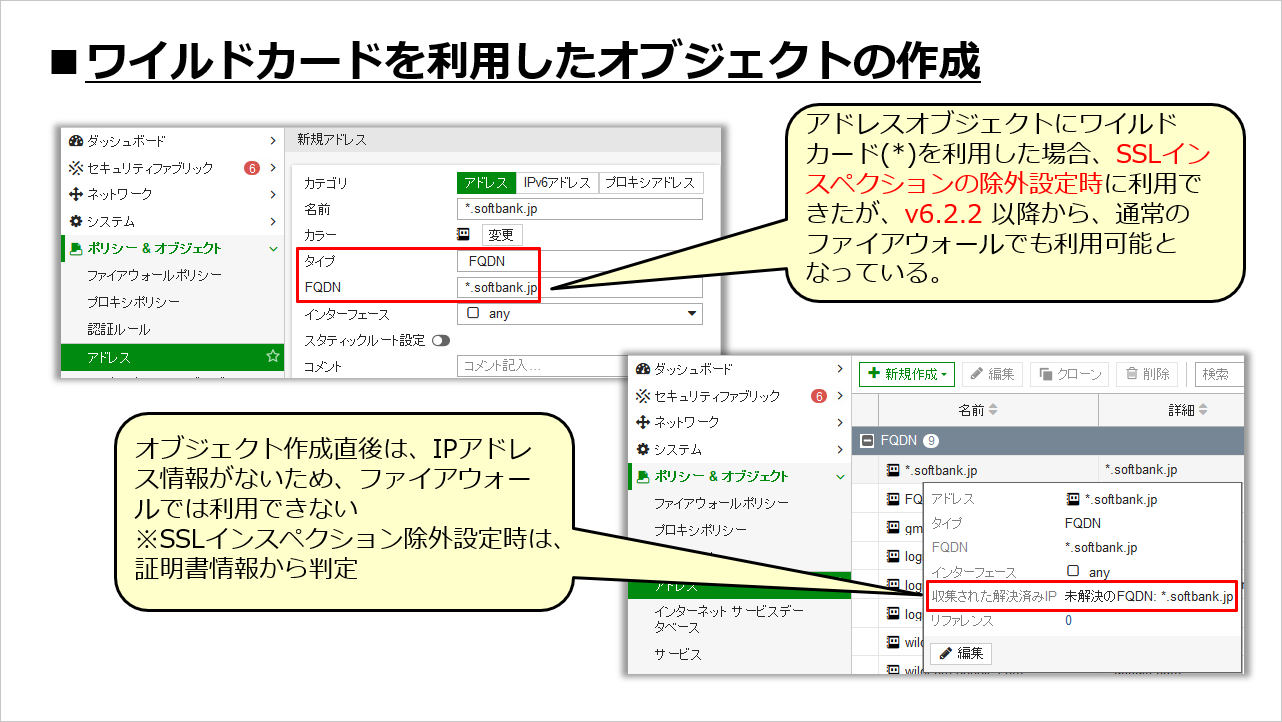Click Dashboard gauge icon in address list sidebar
The height and width of the screenshot is (722, 1282).
(x=643, y=369)
